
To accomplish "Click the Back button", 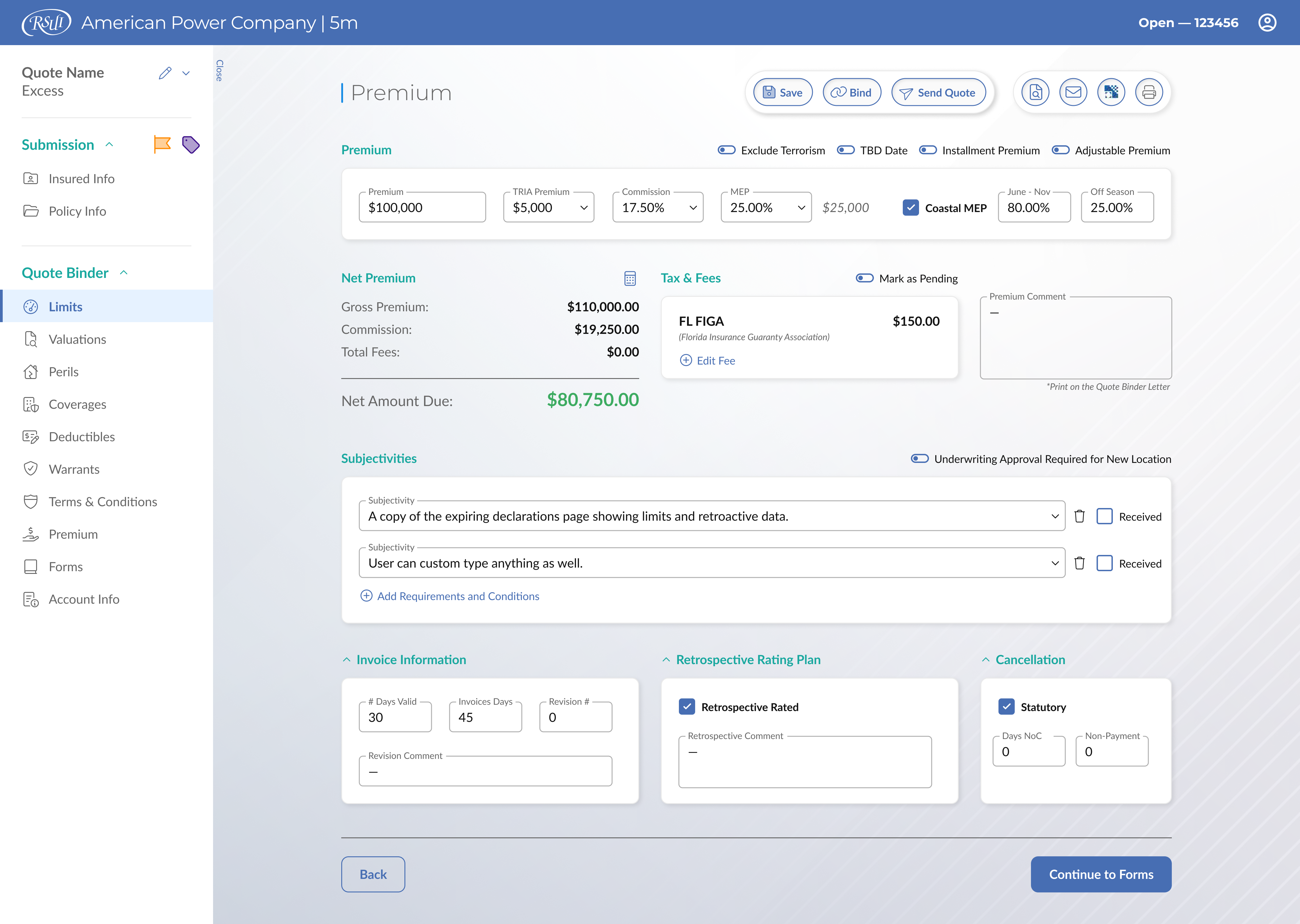I will click(x=373, y=874).
